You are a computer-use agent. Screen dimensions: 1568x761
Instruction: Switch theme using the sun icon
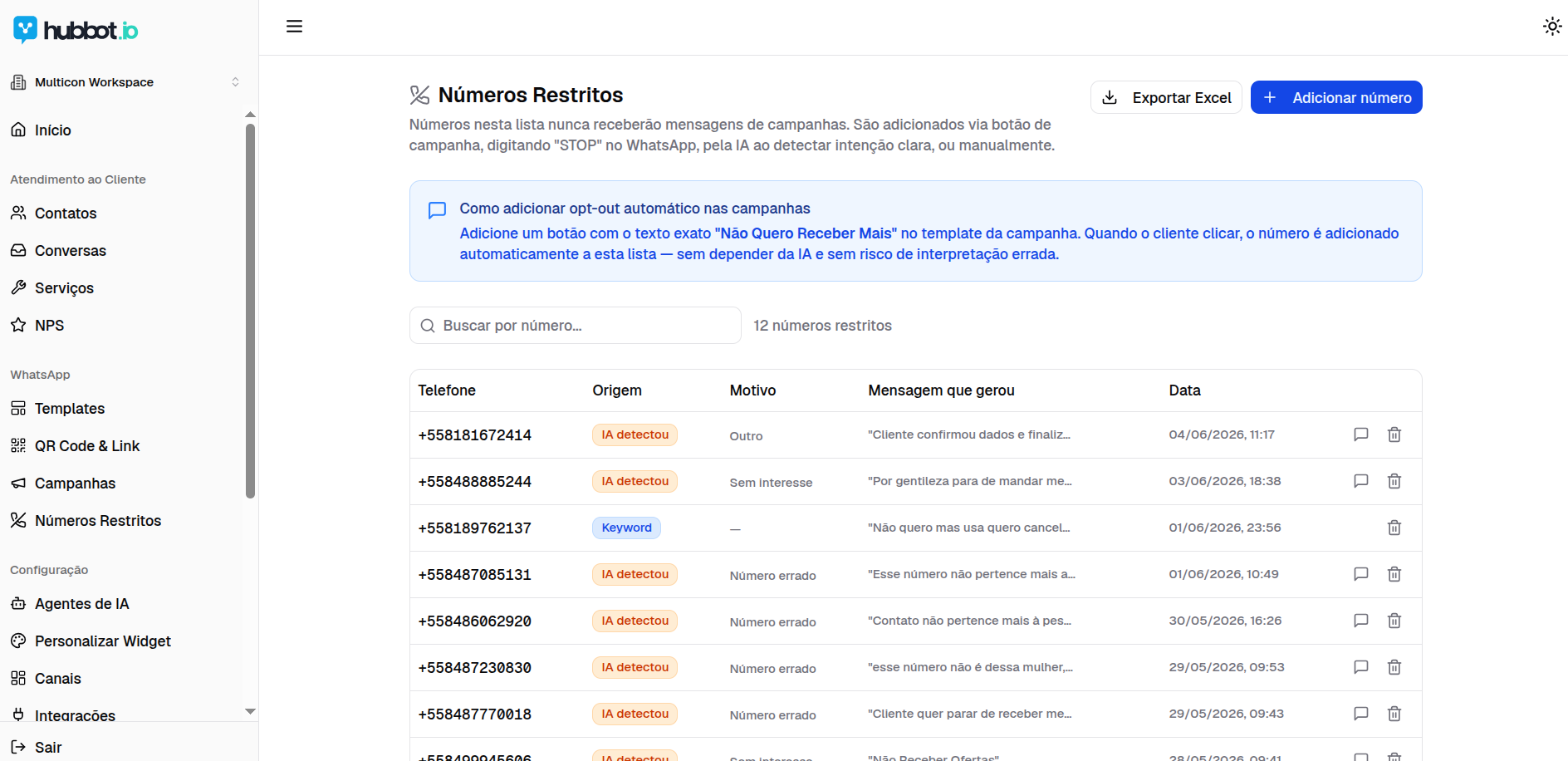(x=1552, y=27)
